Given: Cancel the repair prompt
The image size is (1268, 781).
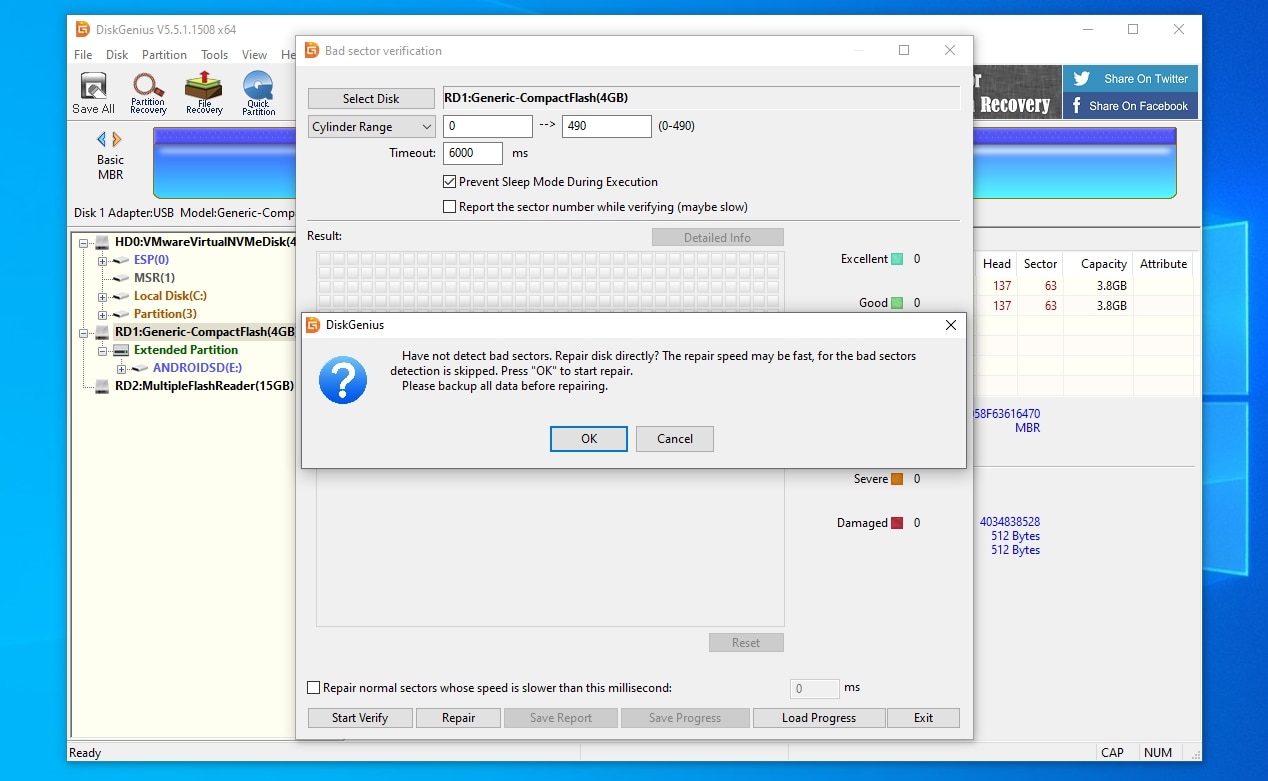Looking at the screenshot, I should pyautogui.click(x=675, y=439).
